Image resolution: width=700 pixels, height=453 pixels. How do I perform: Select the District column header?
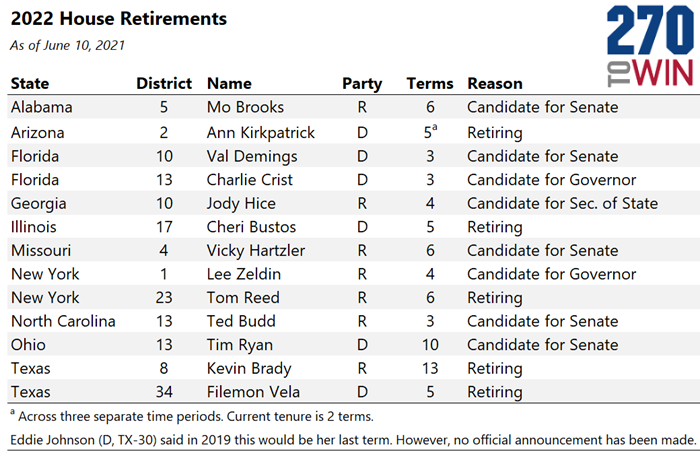point(164,83)
